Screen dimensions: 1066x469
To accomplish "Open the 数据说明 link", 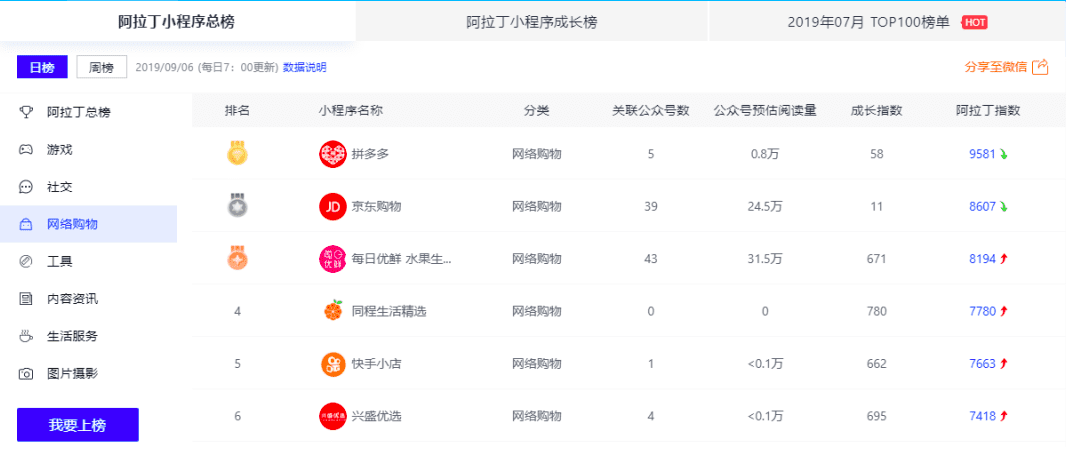I will (305, 67).
